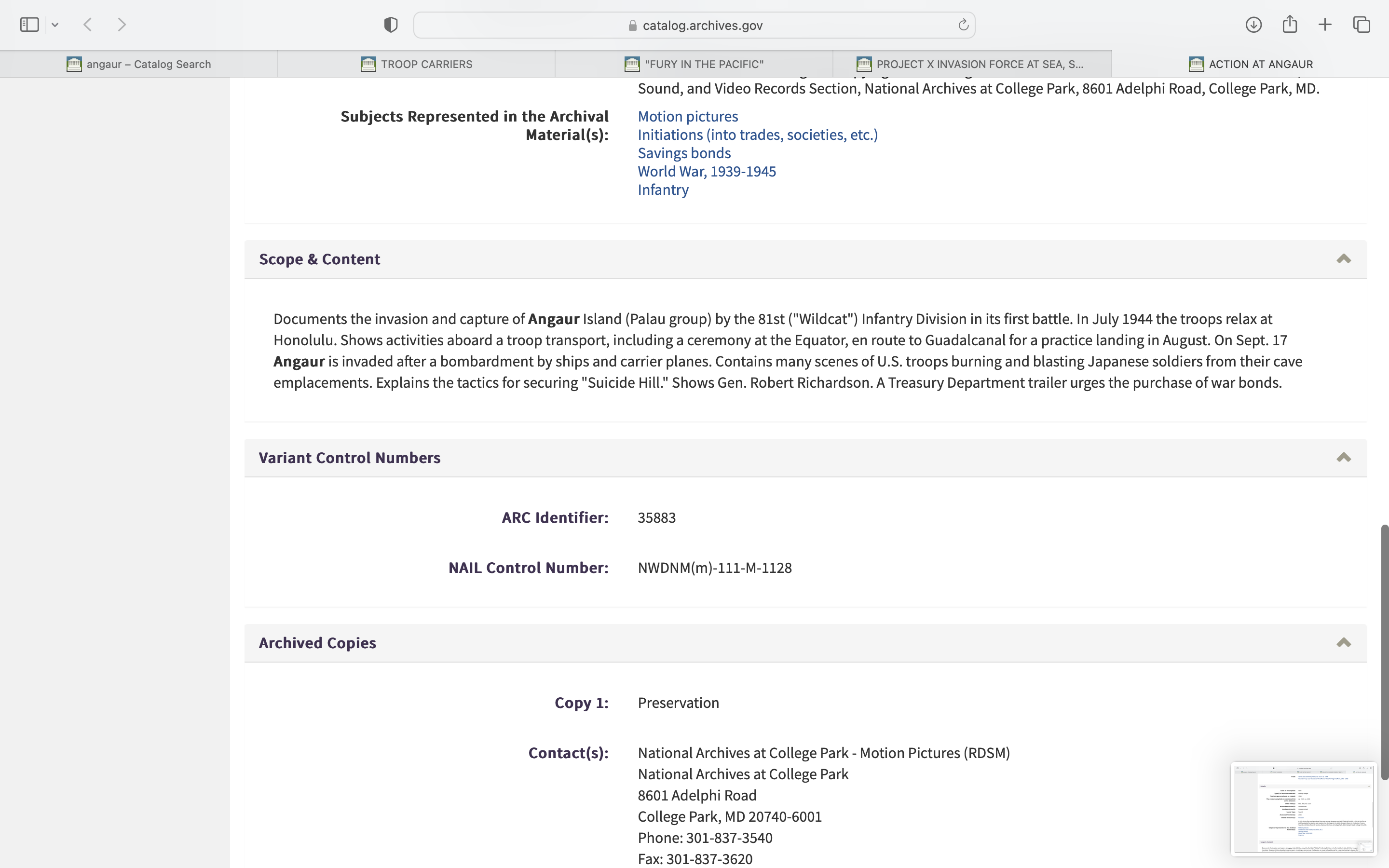
Task: Collapse the Archived Copies section
Action: [1343, 642]
